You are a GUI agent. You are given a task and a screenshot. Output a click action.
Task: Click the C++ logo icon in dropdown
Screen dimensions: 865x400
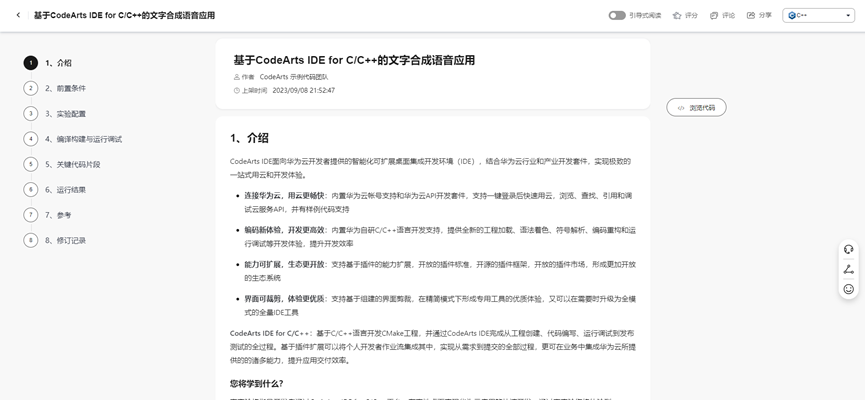[x=792, y=15]
